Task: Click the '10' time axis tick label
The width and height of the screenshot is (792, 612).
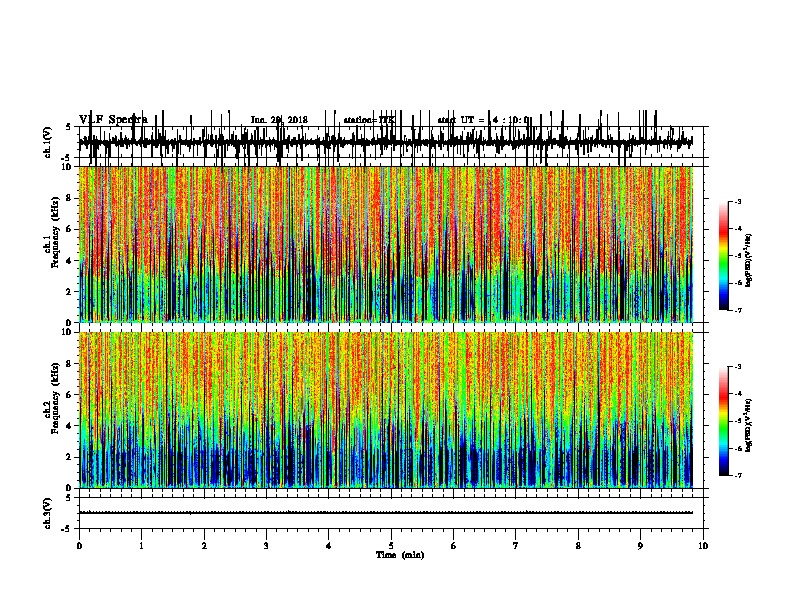Action: (x=703, y=546)
